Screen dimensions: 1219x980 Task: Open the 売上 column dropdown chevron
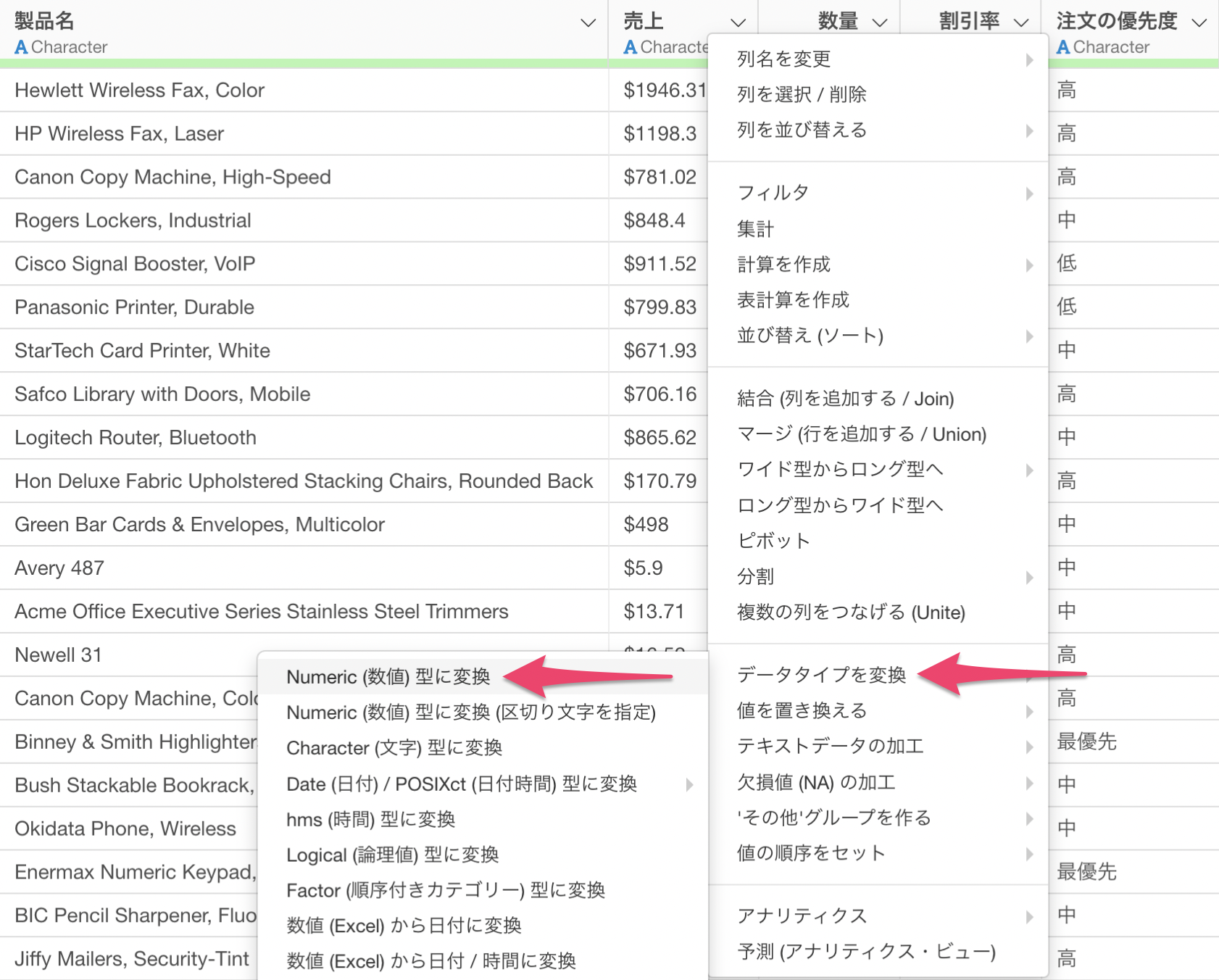(738, 22)
